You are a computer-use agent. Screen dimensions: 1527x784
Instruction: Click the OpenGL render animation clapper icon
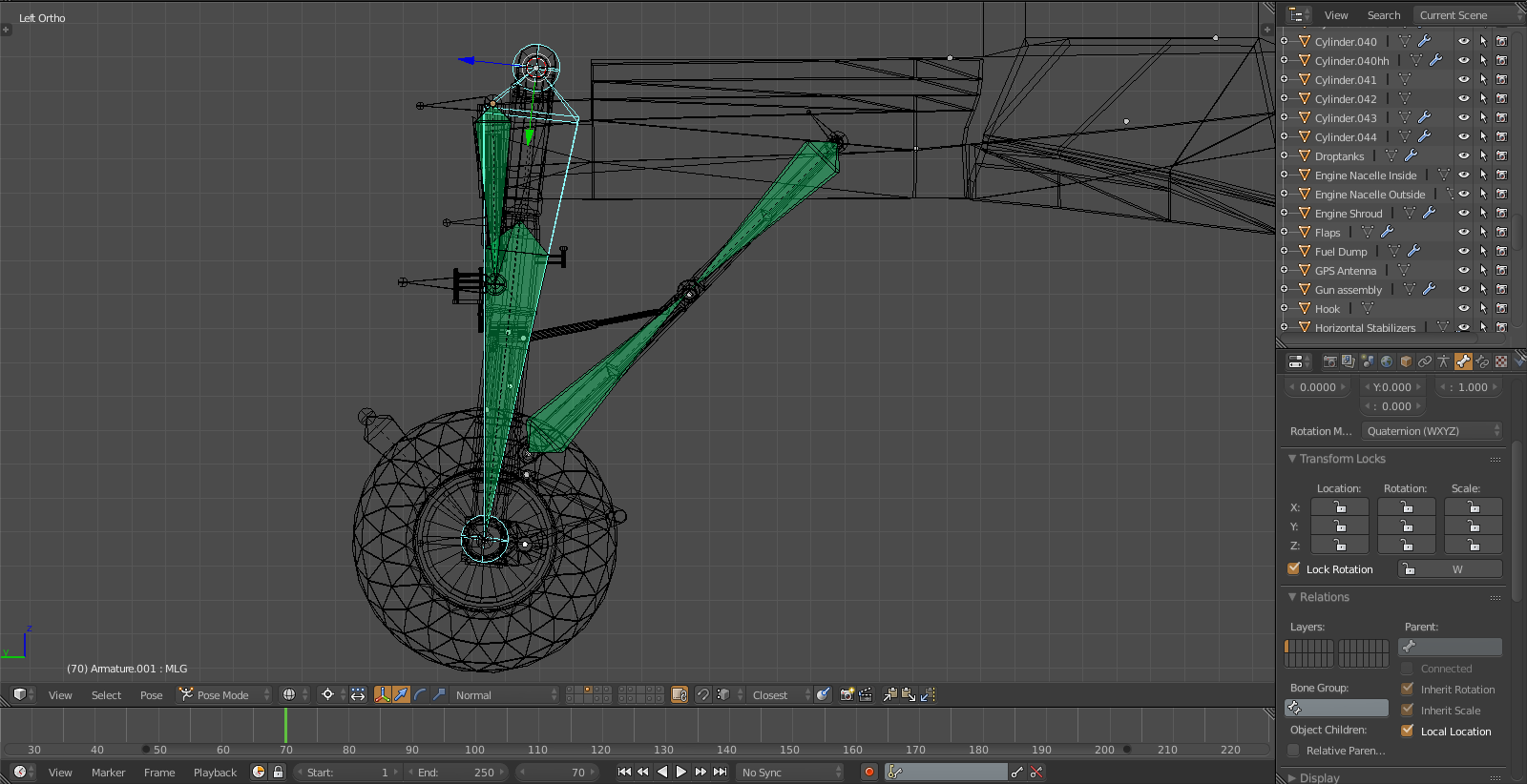[866, 694]
